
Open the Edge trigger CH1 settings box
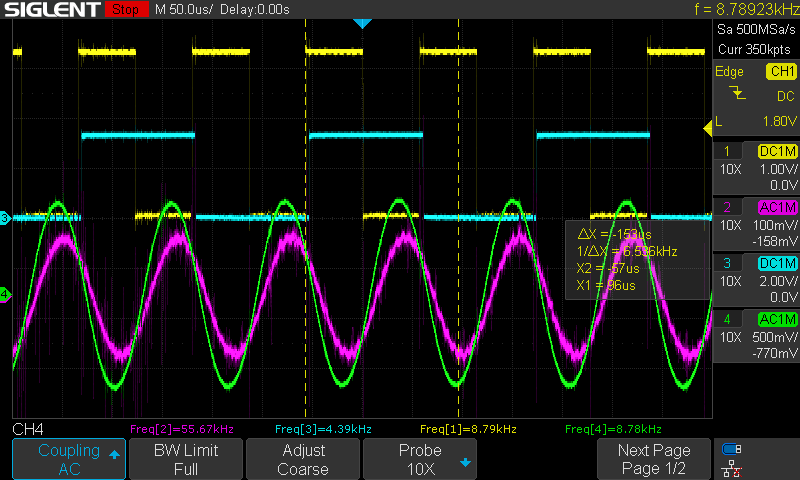tap(756, 96)
